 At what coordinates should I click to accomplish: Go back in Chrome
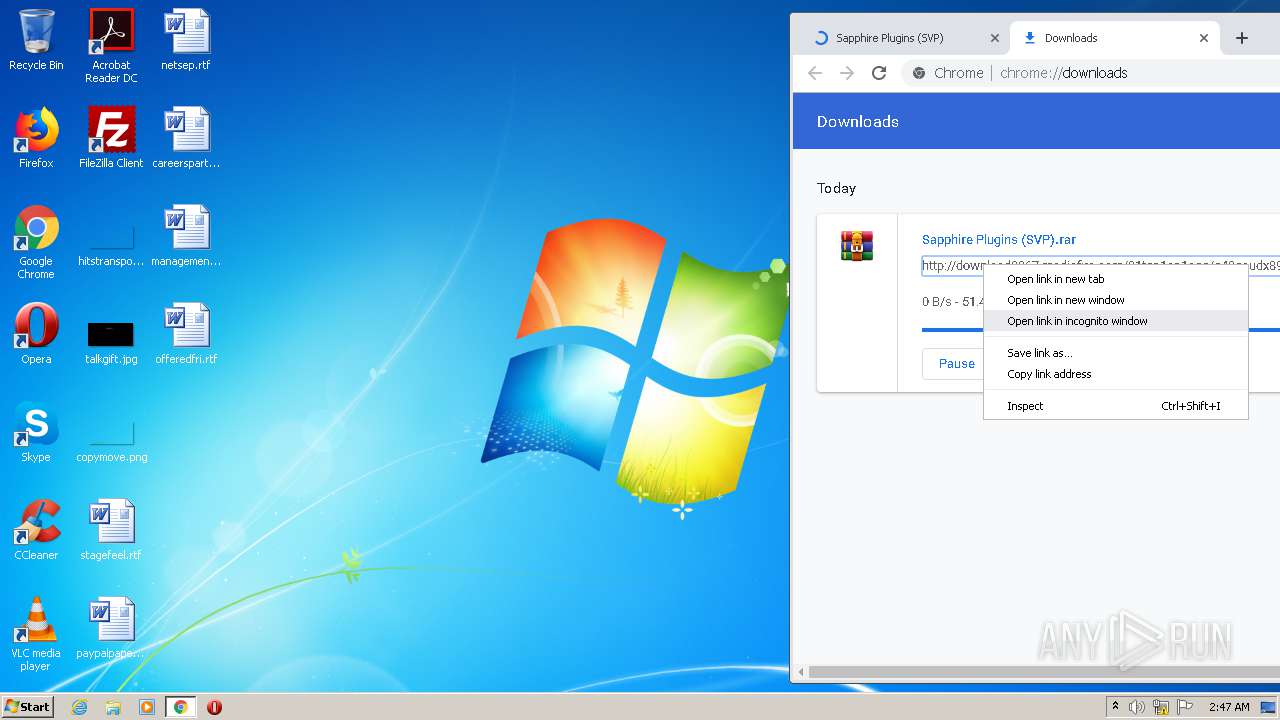[815, 73]
